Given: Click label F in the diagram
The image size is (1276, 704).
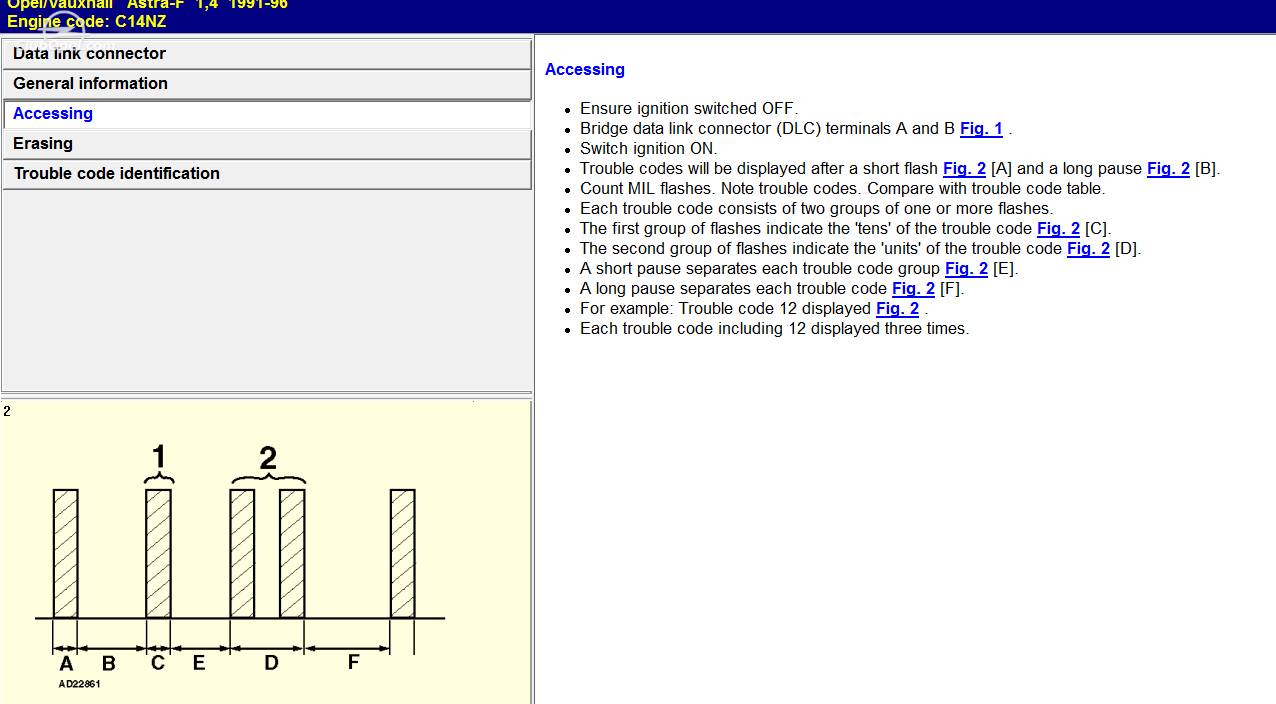Looking at the screenshot, I should pyautogui.click(x=353, y=662).
